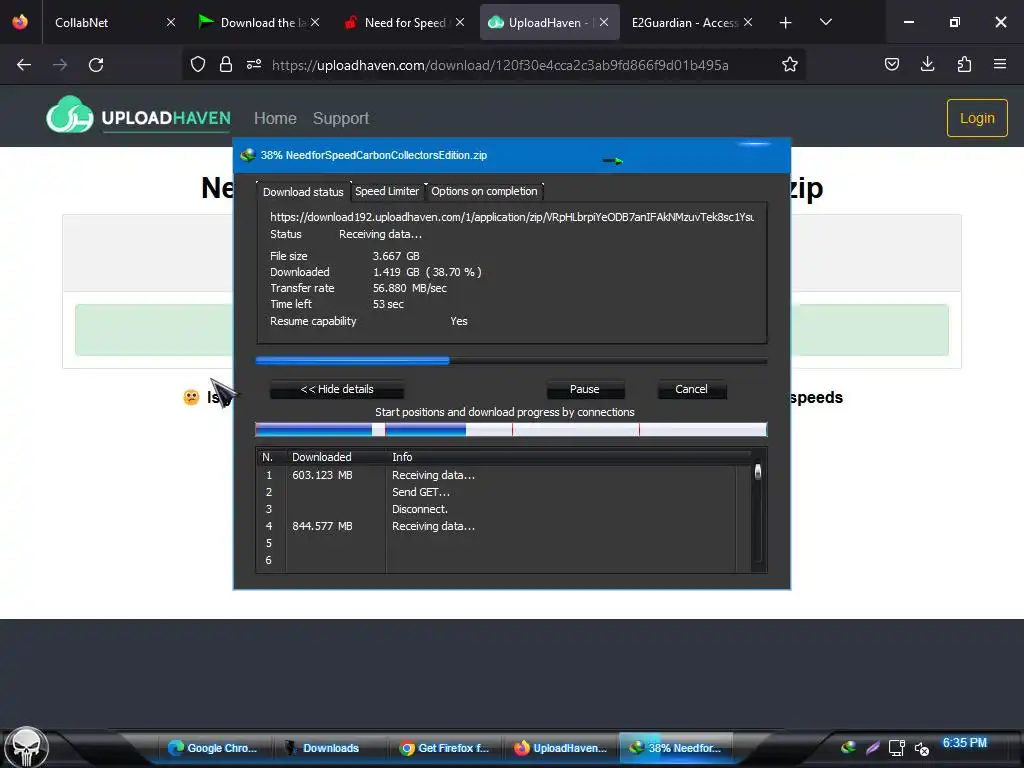This screenshot has width=1024, height=768.
Task: Click the Firefox logo icon in title bar
Action: 20,22
